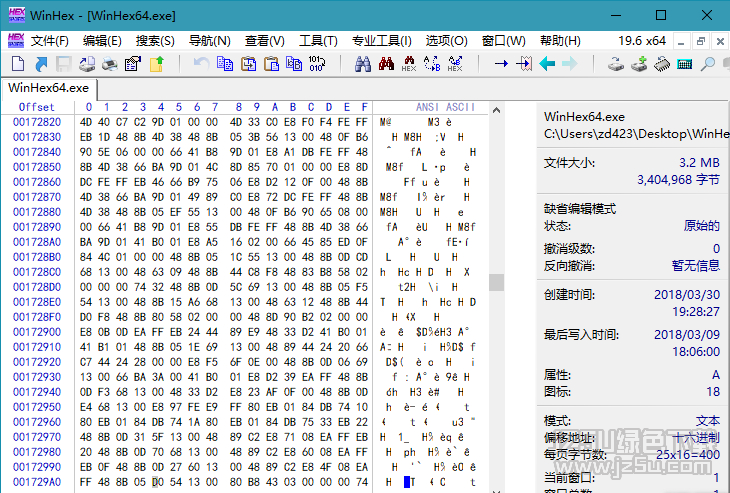Click offset row 00172950
Image resolution: width=730 pixels, height=493 pixels.
37,407
